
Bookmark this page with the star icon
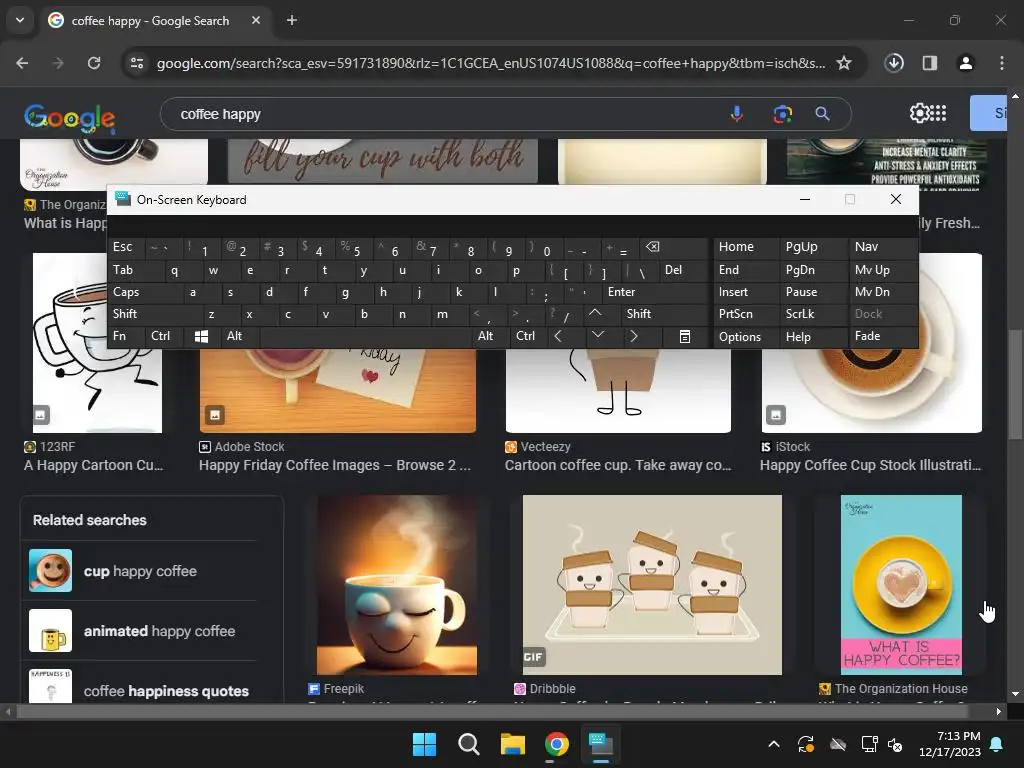[x=844, y=63]
